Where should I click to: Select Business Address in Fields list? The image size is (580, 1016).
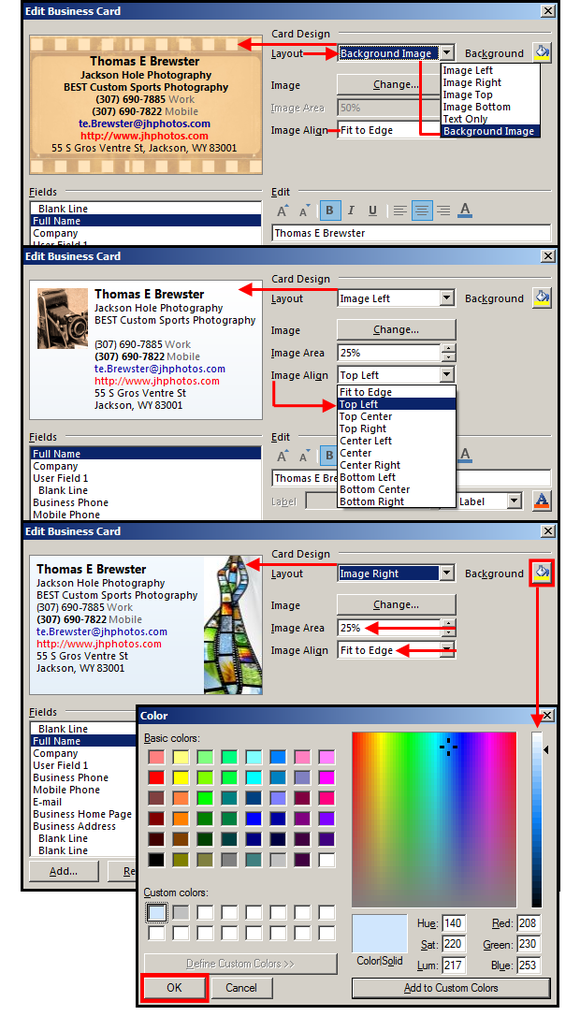click(x=84, y=826)
